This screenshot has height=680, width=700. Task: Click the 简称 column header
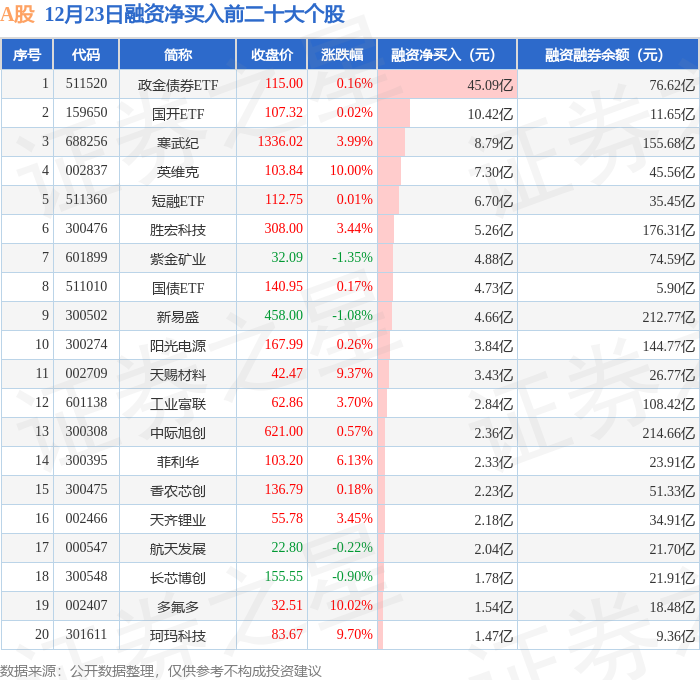point(178,54)
